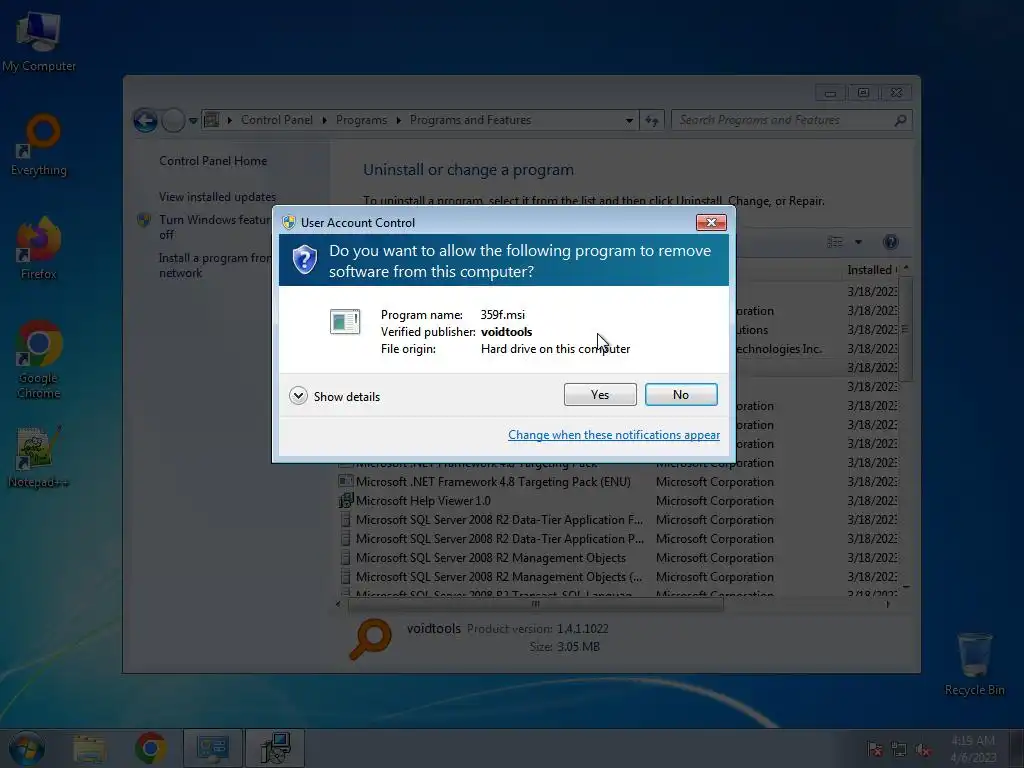This screenshot has height=768, width=1024.
Task: Open recent pages dropdown beside navigation buttons
Action: [193, 121]
